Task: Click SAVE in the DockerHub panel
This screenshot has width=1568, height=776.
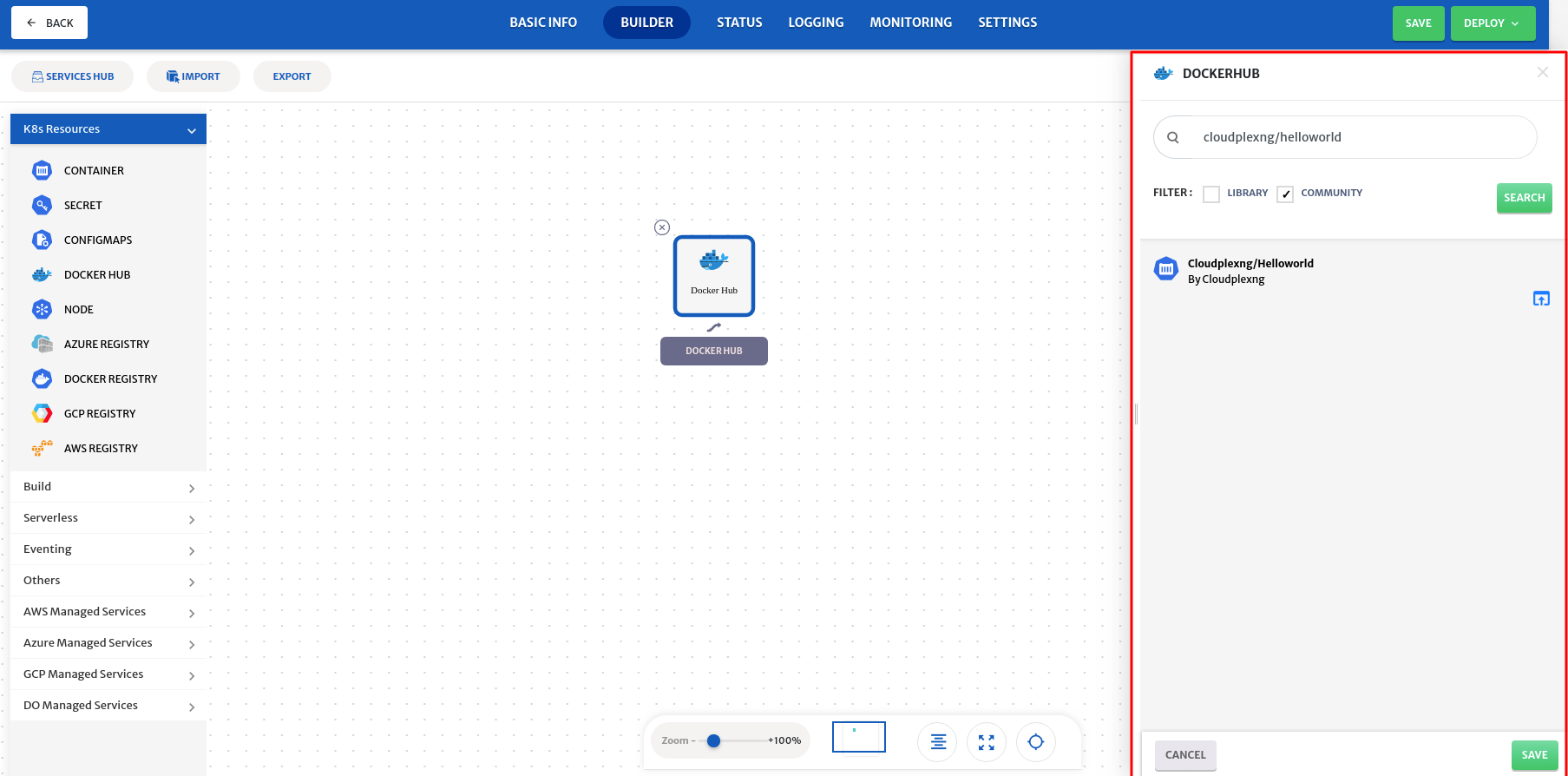Action: pos(1534,755)
